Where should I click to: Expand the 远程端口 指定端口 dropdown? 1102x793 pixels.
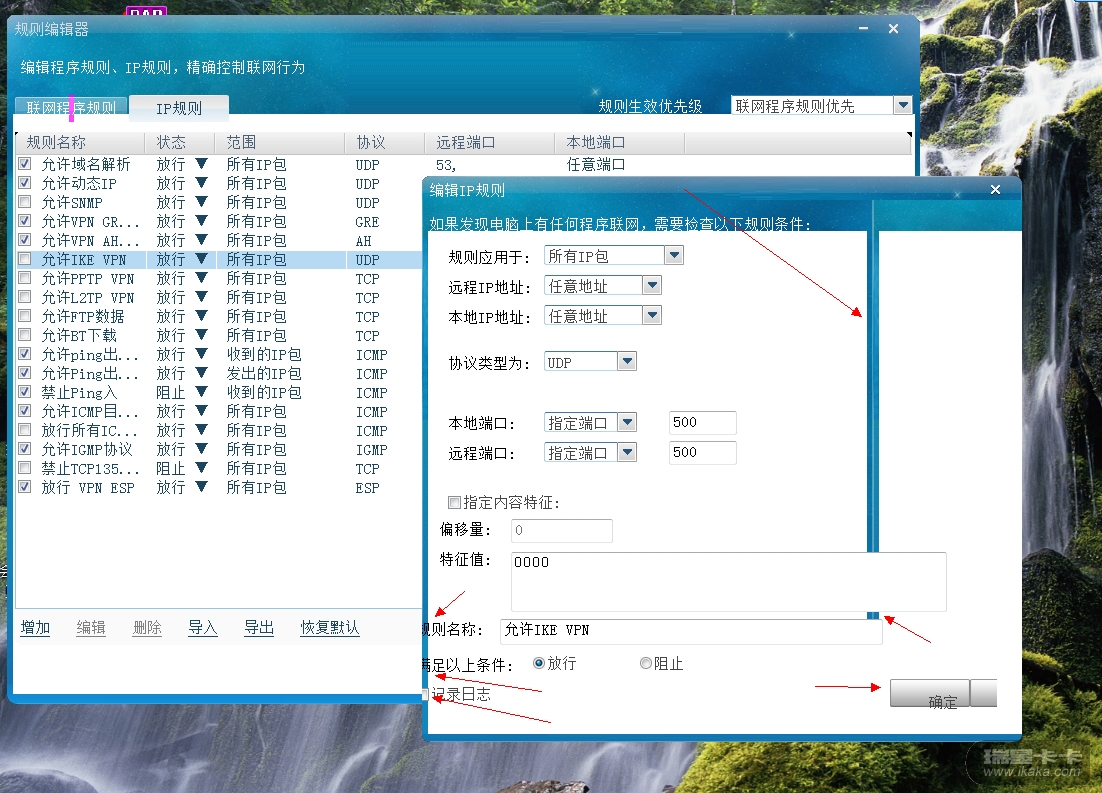pos(627,452)
